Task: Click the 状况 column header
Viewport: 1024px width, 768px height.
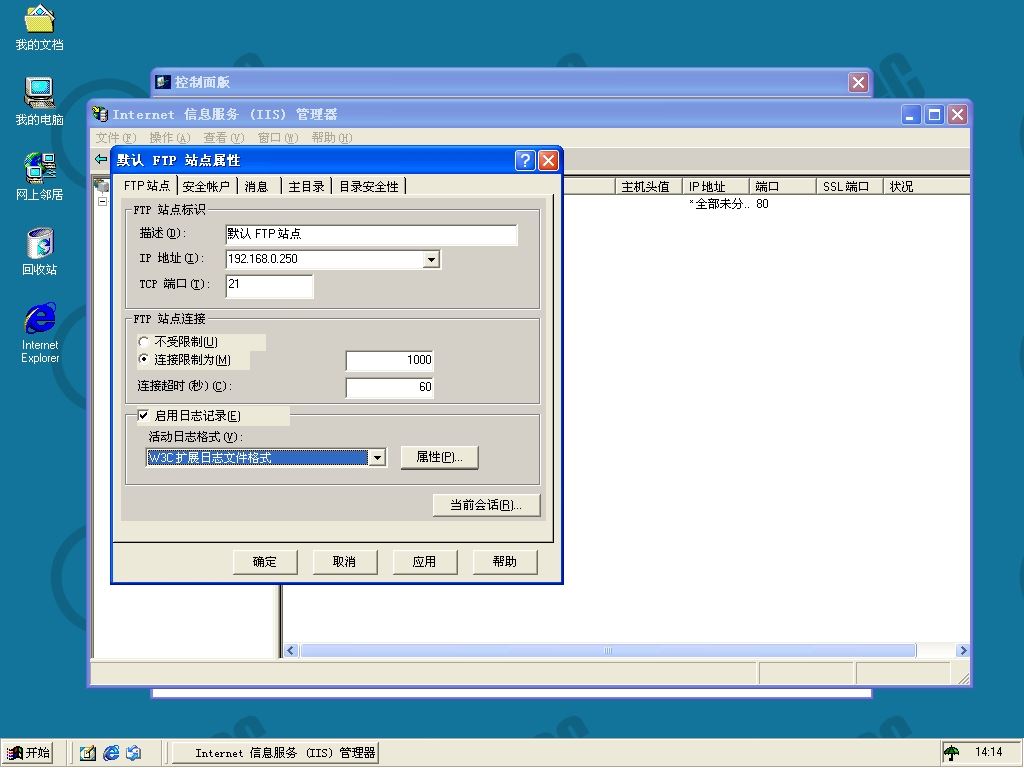Action: tap(926, 187)
